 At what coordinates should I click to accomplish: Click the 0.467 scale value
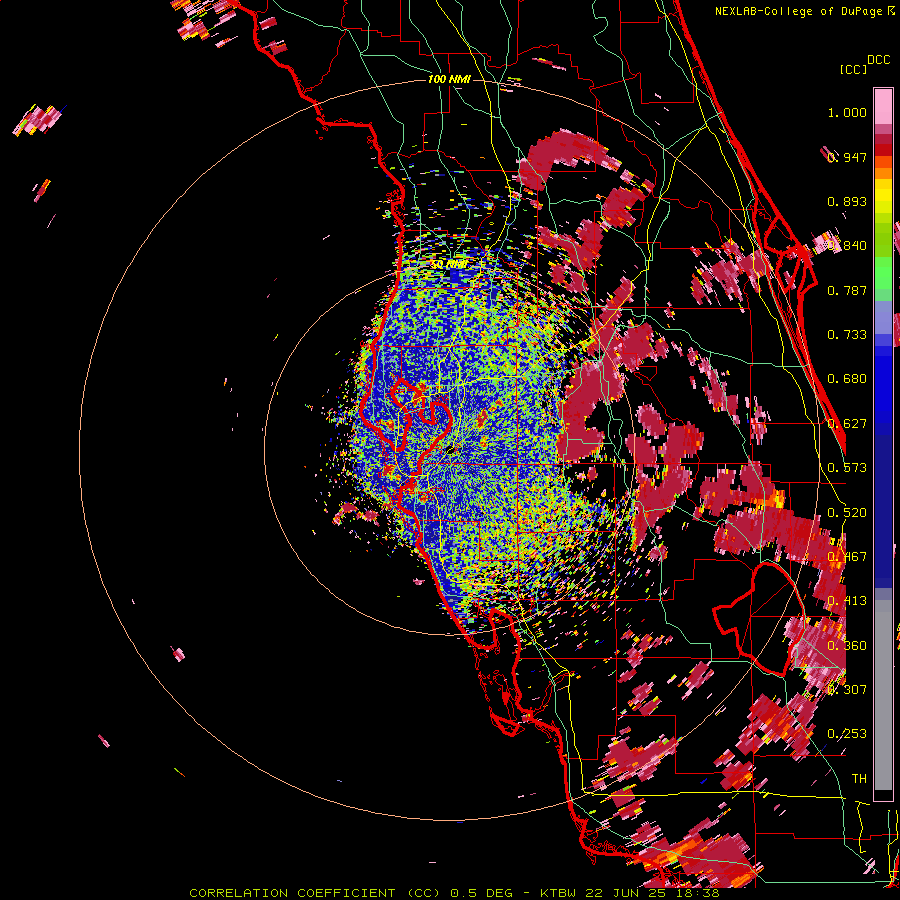click(847, 557)
